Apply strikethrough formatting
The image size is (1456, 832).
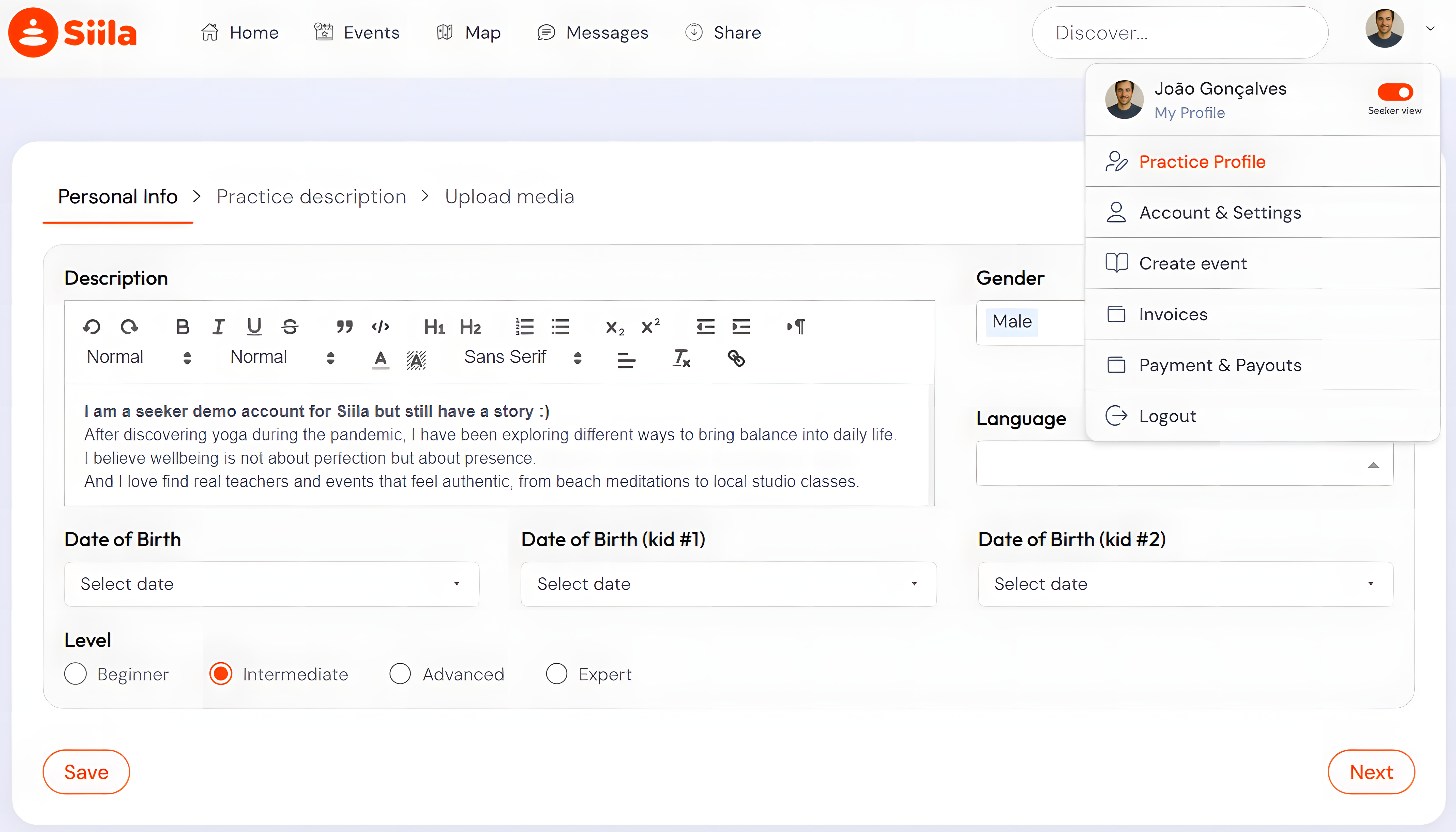(290, 327)
